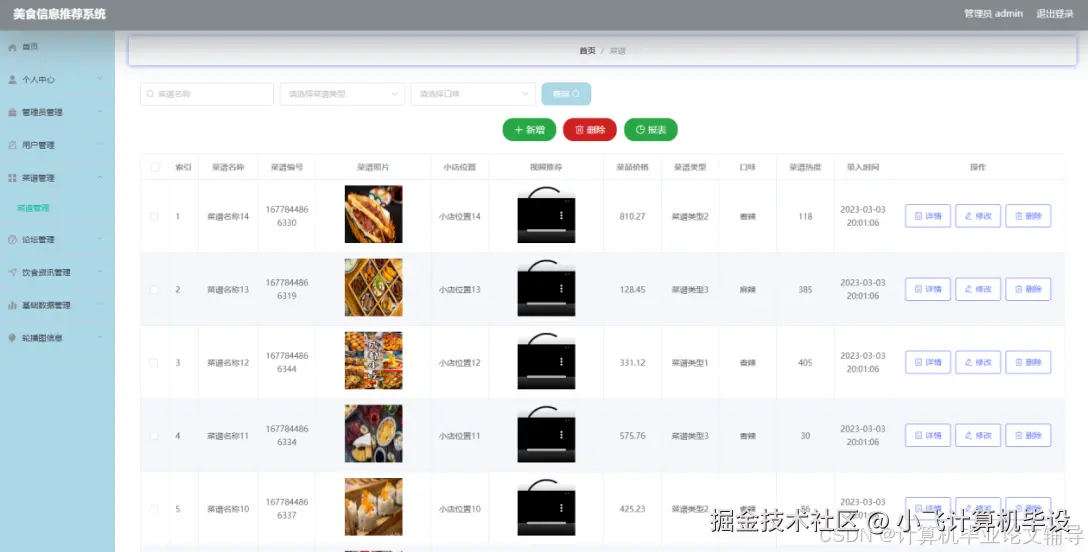Viewport: 1088px width, 552px height.
Task: Tick the checkbox of 菜谱名称10
Action: 154,509
